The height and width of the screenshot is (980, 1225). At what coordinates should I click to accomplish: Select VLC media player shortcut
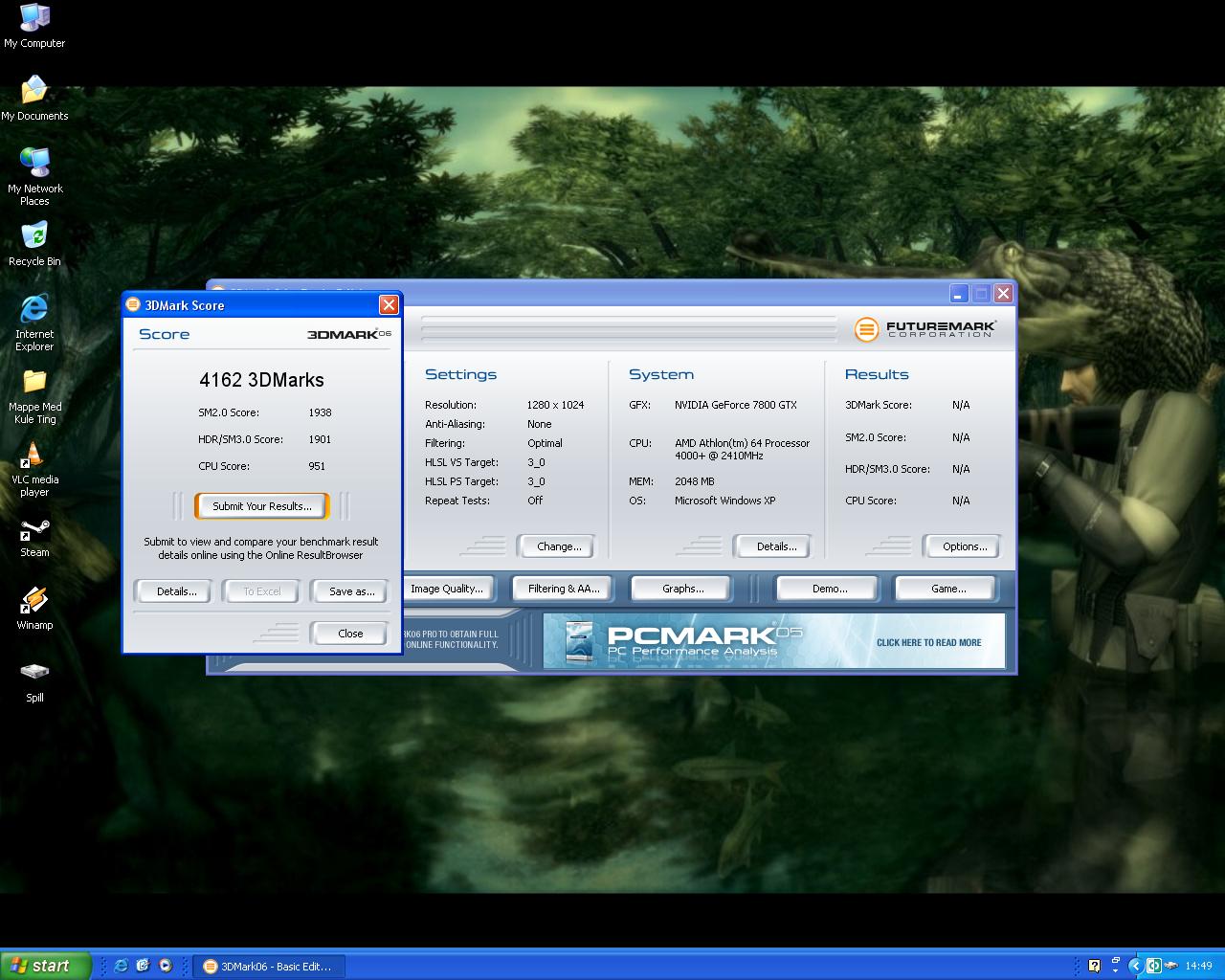(x=34, y=469)
